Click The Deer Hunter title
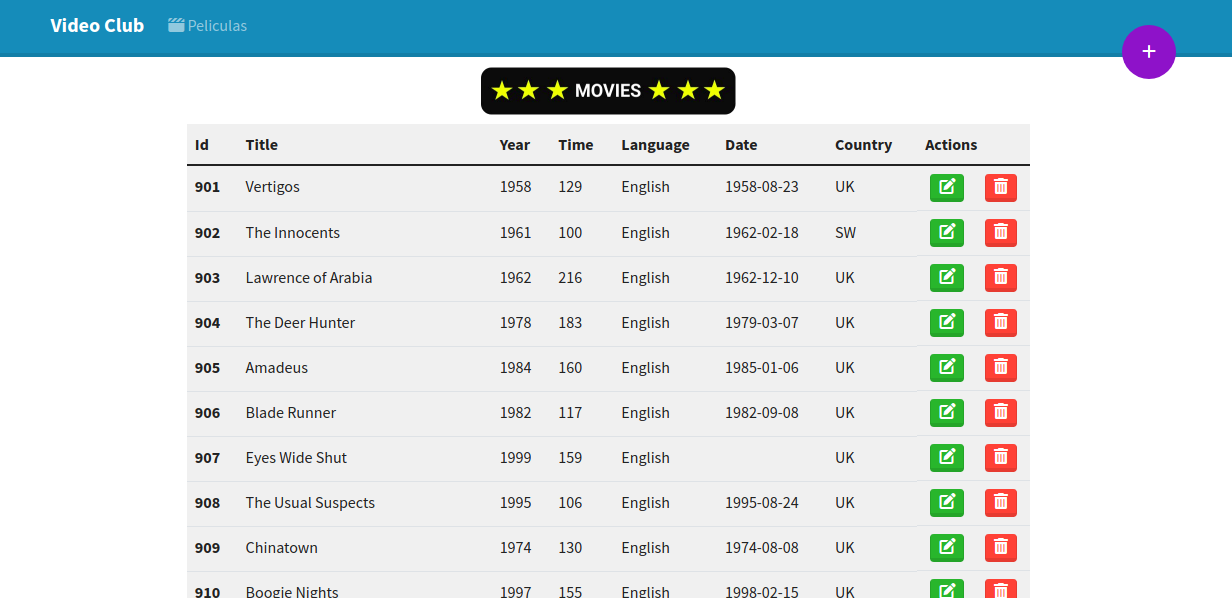This screenshot has width=1232, height=598. tap(300, 323)
